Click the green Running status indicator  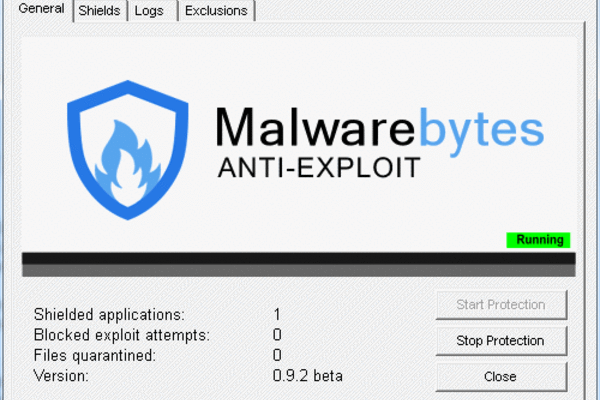tap(538, 240)
